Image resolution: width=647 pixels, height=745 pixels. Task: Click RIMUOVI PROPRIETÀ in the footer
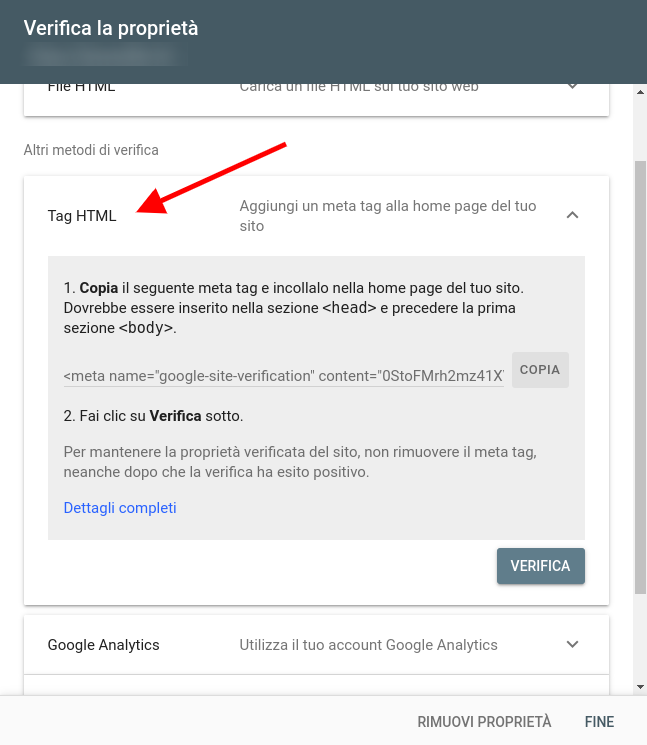coord(484,722)
